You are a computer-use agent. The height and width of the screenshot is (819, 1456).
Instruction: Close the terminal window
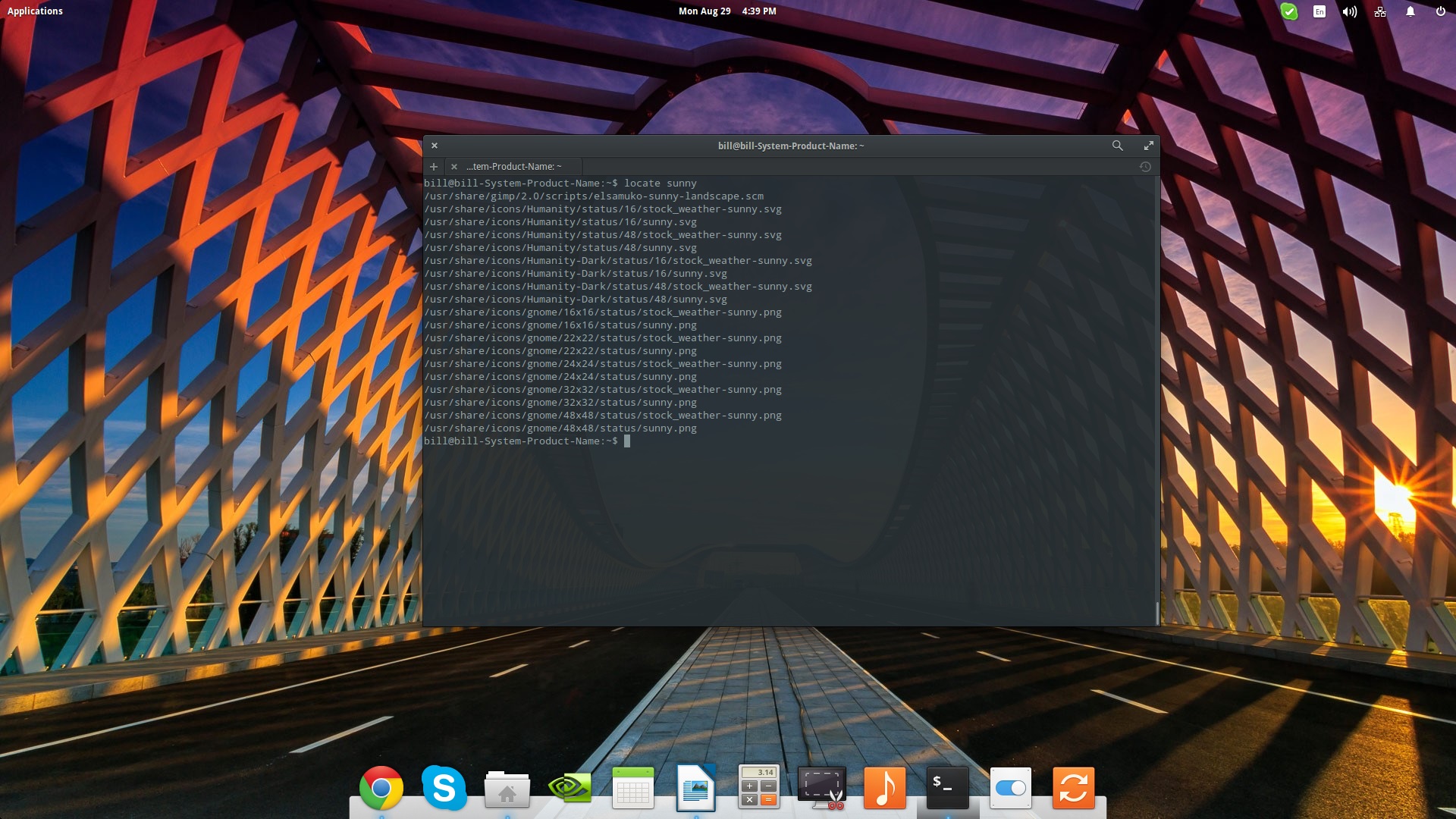pos(435,146)
